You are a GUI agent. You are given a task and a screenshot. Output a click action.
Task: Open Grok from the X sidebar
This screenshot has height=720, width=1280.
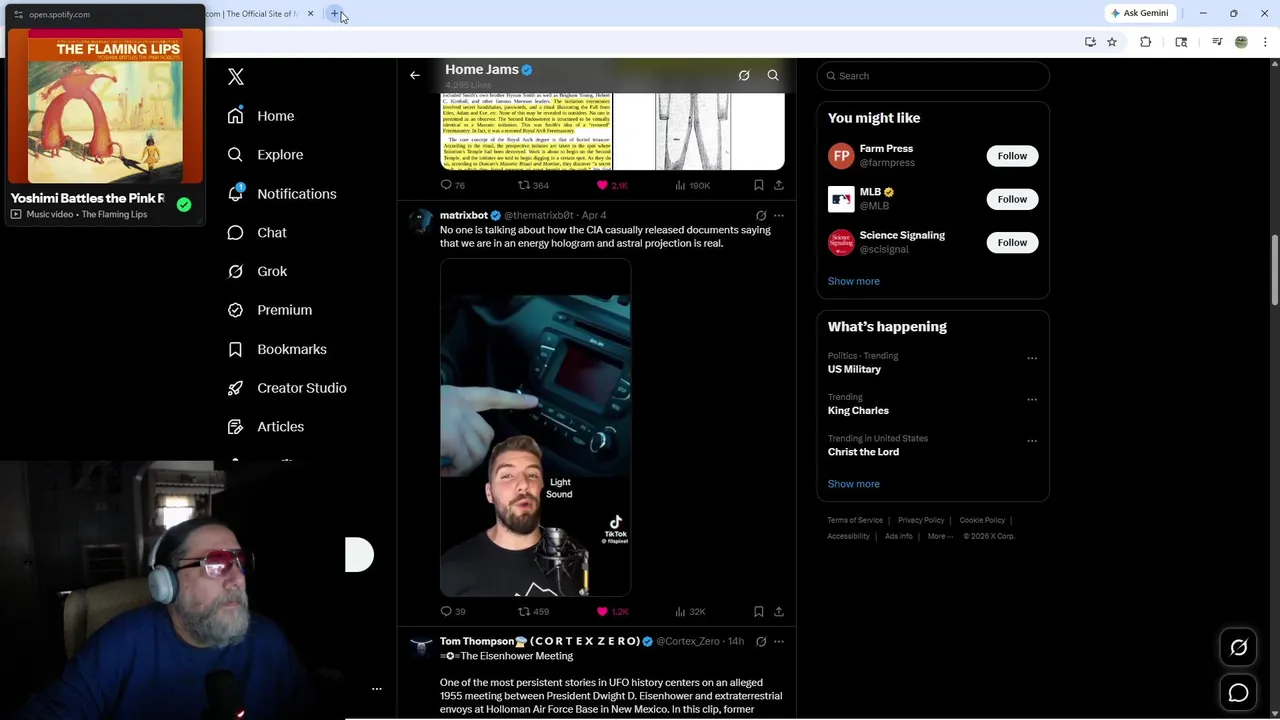coord(257,271)
